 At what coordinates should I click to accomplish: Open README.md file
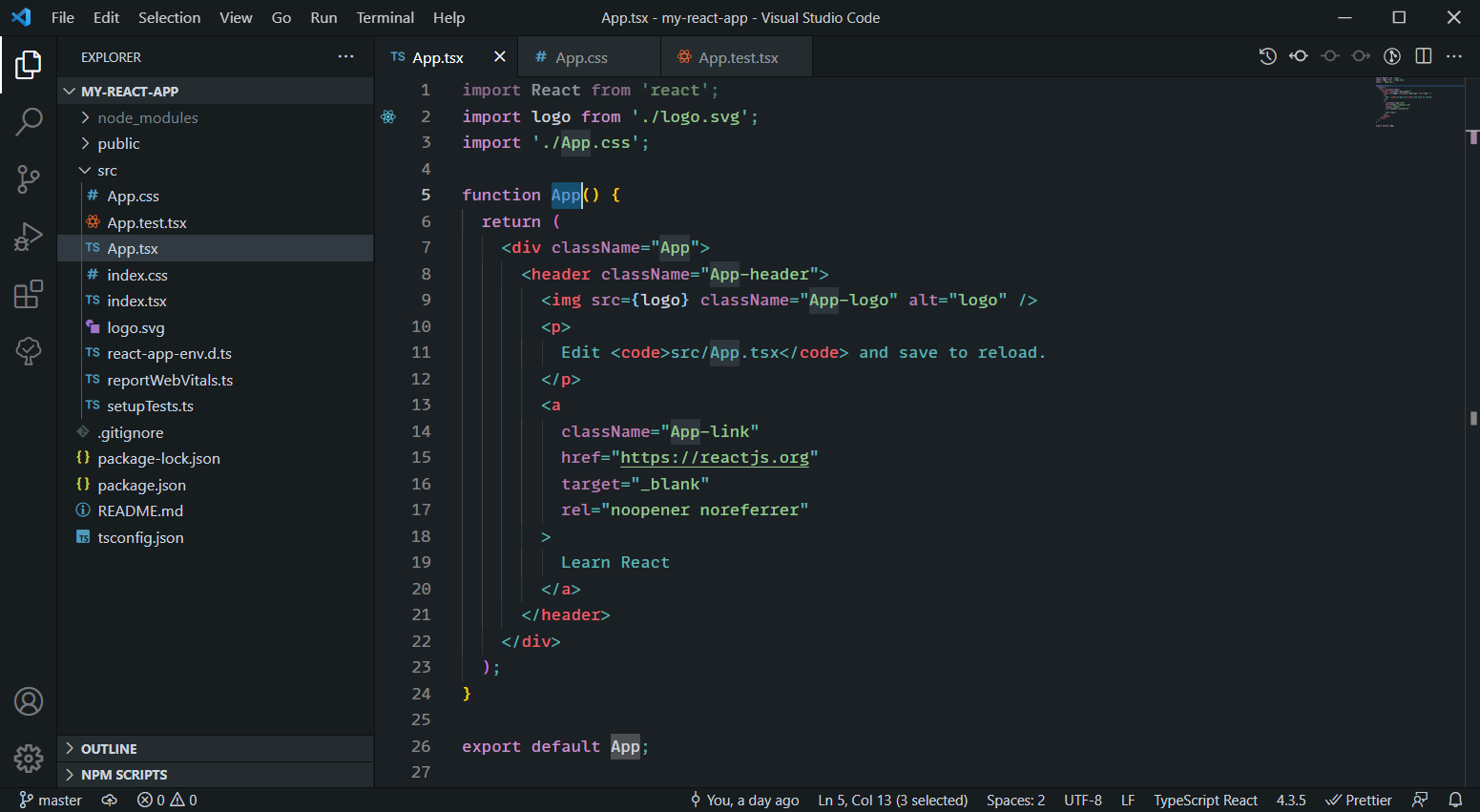(x=216, y=511)
